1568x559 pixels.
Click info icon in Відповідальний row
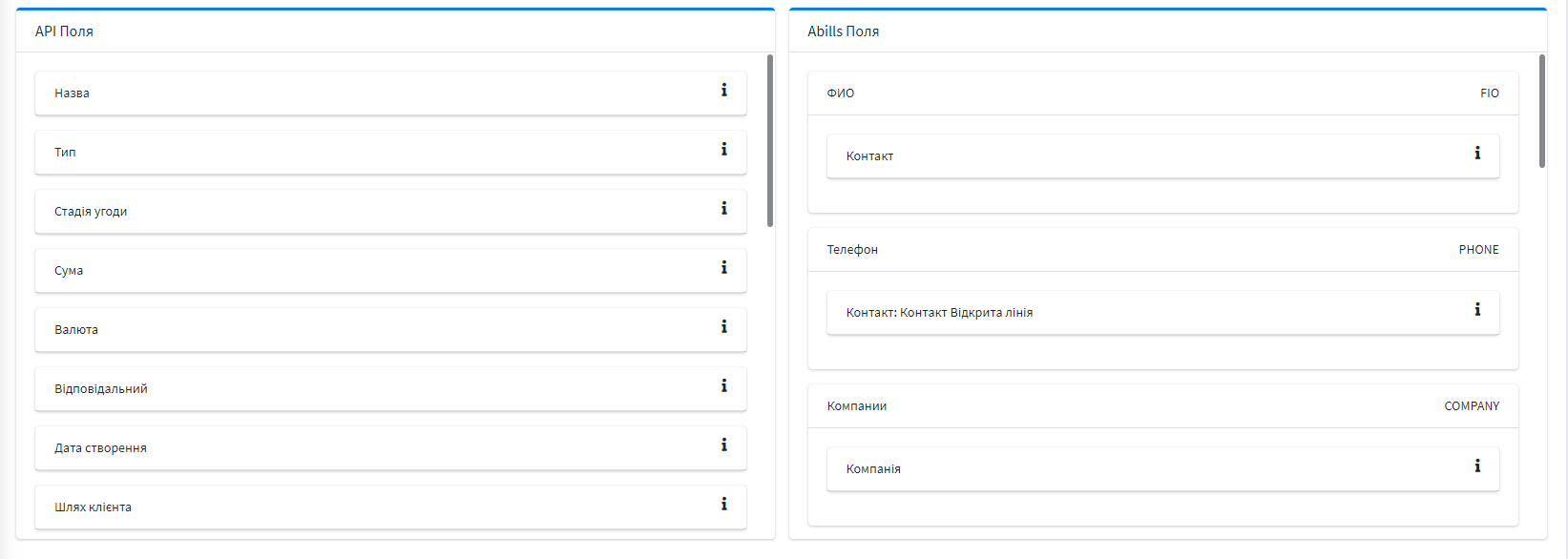tap(723, 386)
